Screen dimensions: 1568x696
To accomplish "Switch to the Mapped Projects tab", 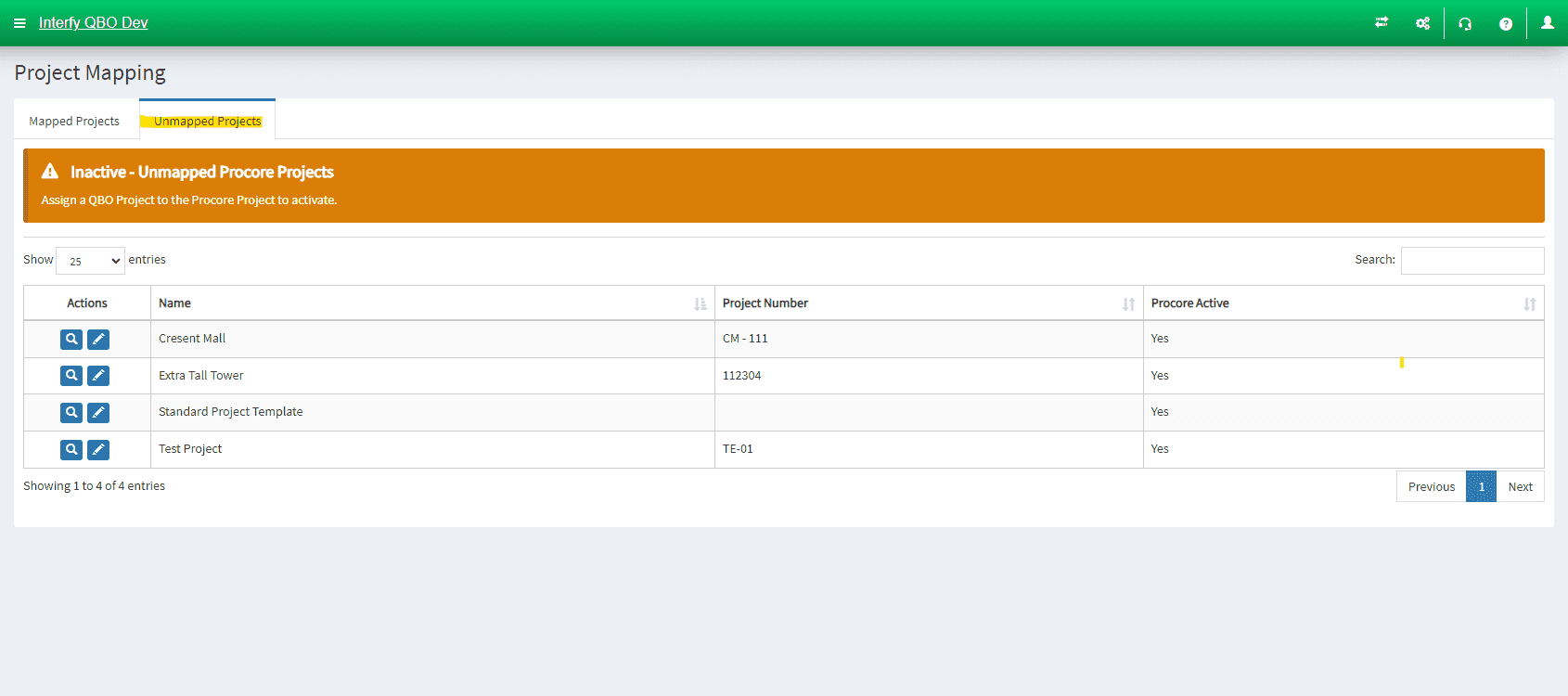I will pos(74,122).
